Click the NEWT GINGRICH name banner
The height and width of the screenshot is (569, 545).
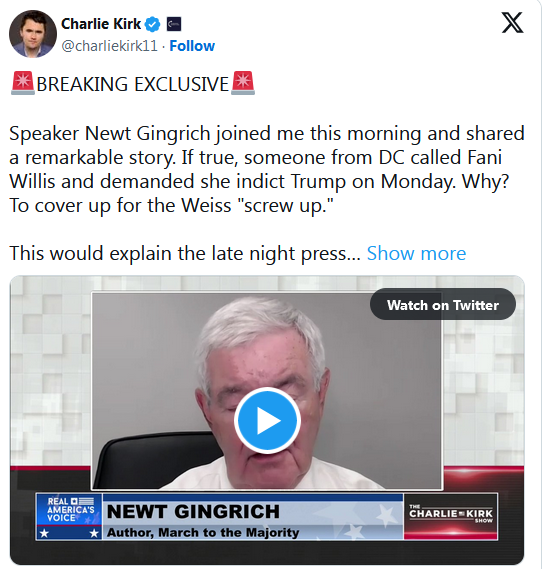(193, 512)
